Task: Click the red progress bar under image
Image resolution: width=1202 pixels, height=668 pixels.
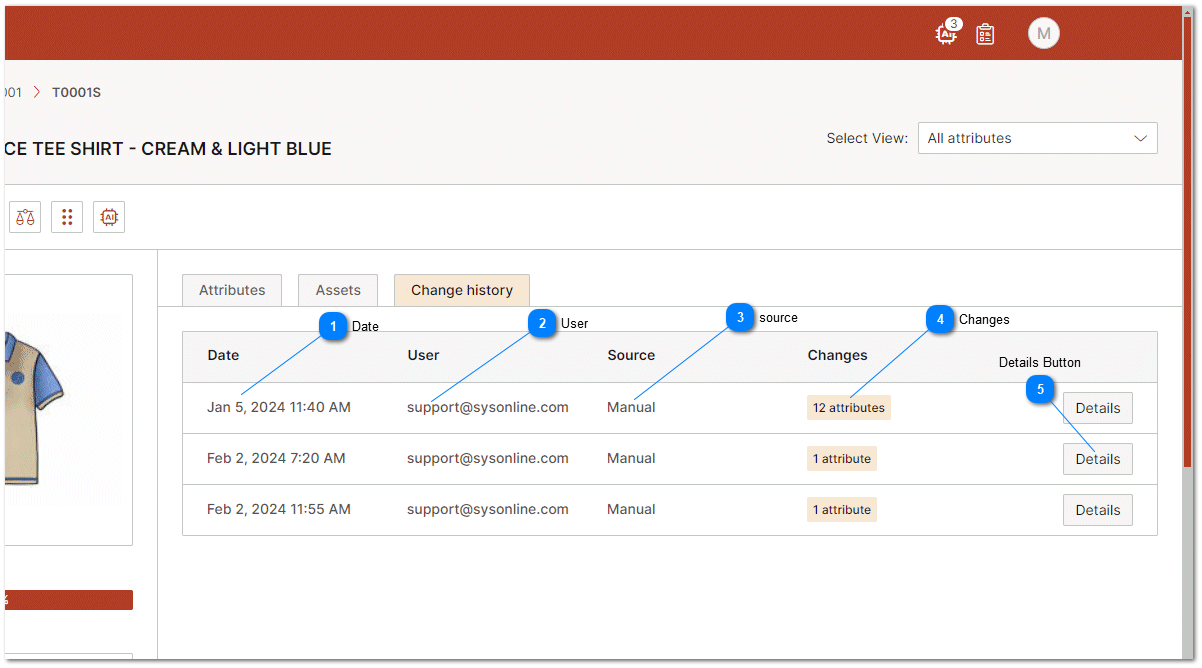Action: [x=68, y=600]
